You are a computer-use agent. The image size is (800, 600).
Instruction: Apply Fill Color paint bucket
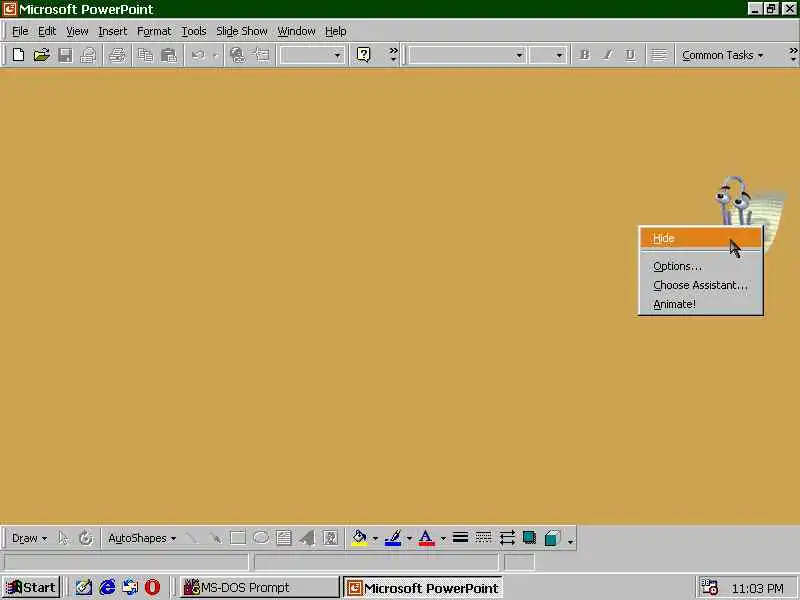pyautogui.click(x=359, y=538)
